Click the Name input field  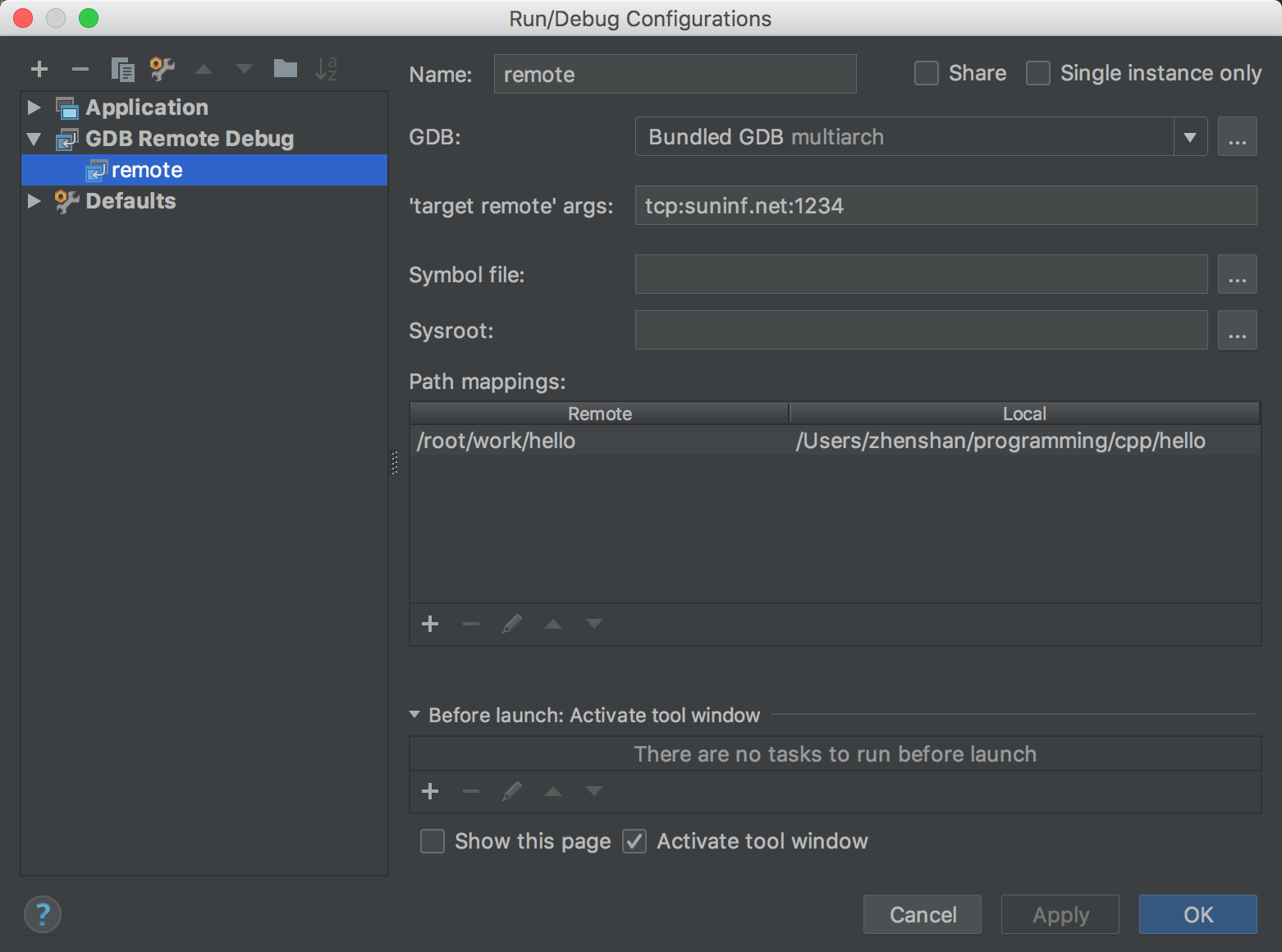tap(675, 74)
